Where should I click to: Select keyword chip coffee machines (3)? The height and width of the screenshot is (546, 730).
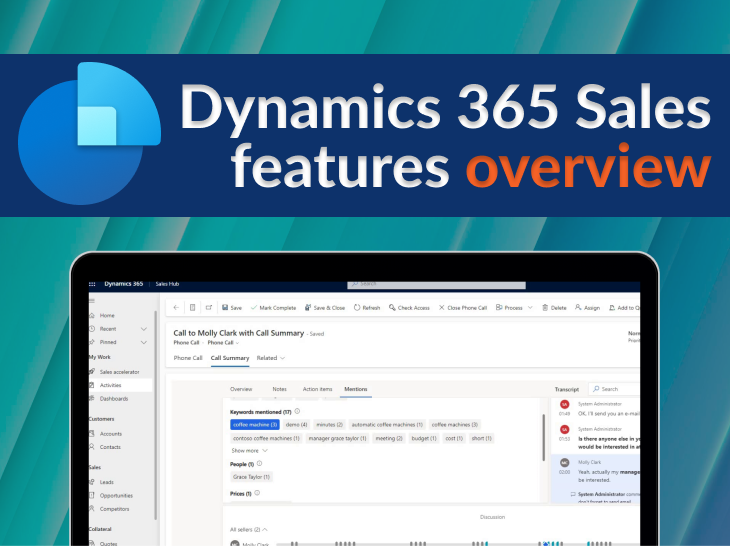tap(455, 425)
